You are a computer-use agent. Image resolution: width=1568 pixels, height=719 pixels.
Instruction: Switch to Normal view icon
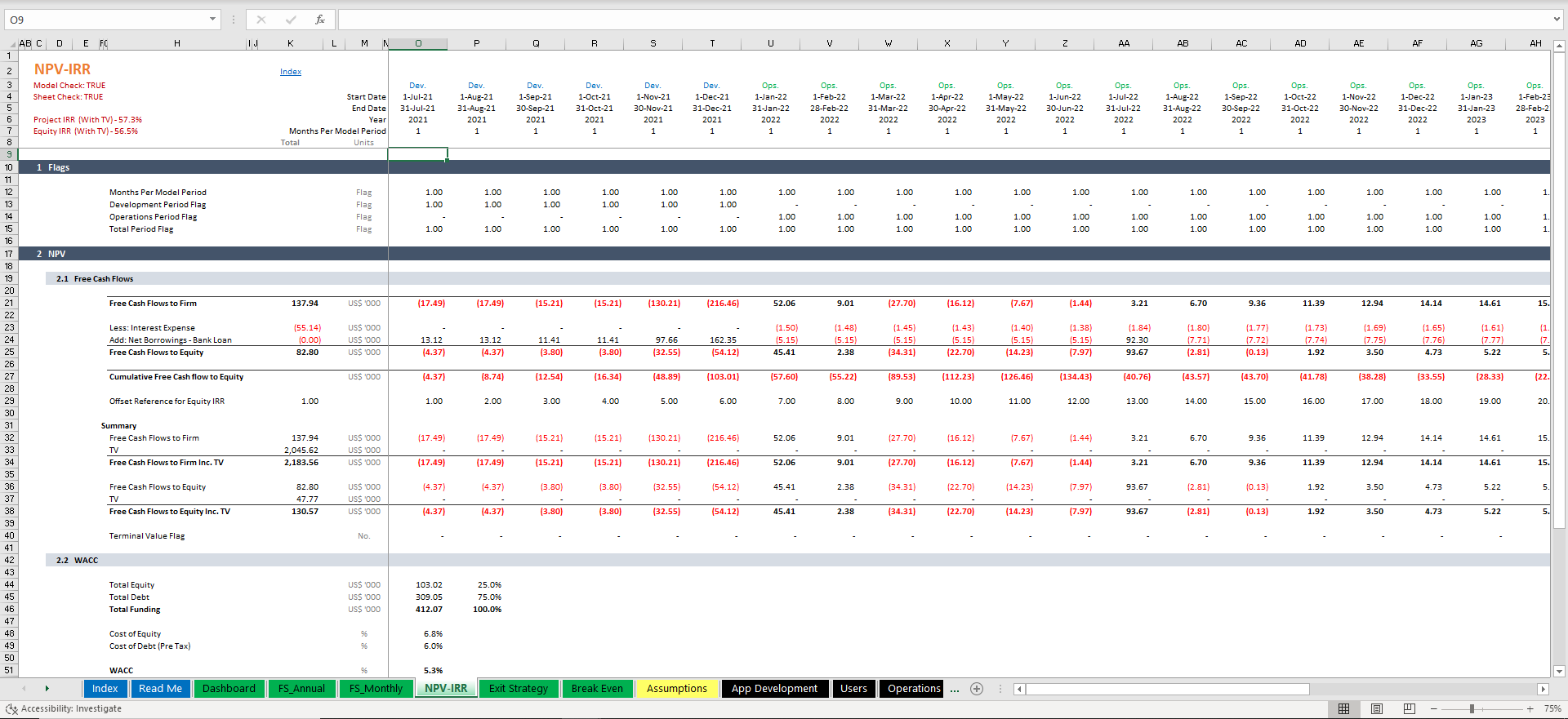click(1344, 709)
